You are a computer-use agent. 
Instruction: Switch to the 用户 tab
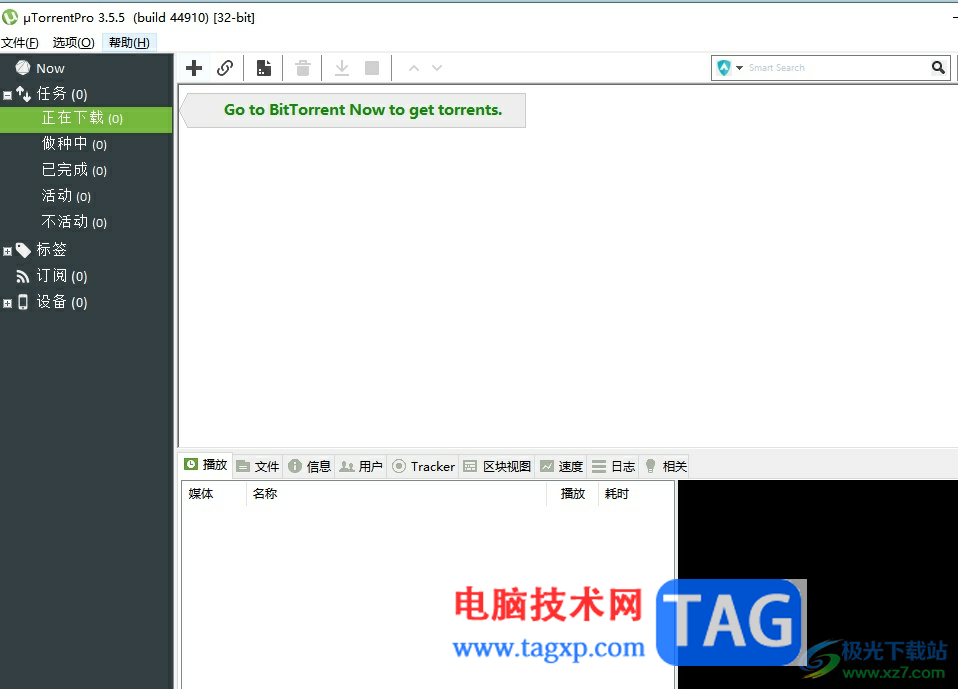(x=361, y=467)
